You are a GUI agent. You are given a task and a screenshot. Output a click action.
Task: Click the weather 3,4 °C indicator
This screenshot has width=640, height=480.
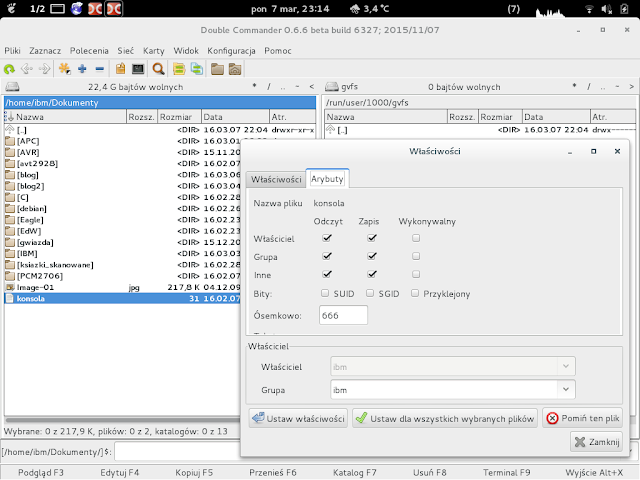click(369, 9)
